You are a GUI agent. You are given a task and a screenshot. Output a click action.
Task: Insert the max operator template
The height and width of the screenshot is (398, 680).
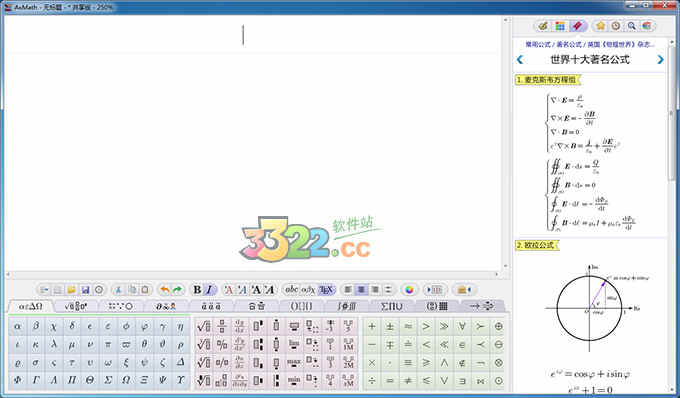[x=294, y=362]
